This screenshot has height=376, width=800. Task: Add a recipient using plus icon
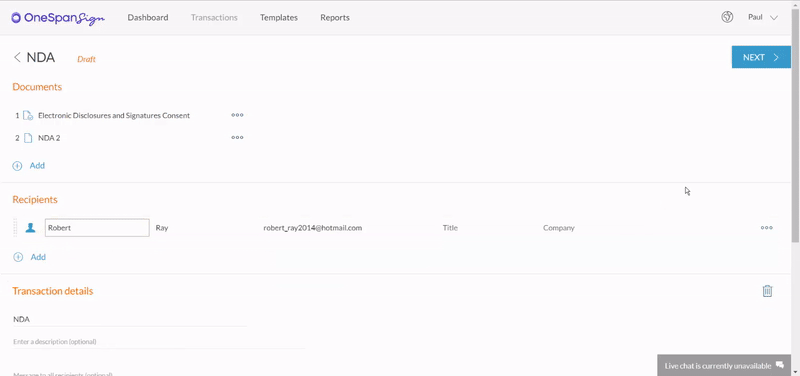[18, 257]
